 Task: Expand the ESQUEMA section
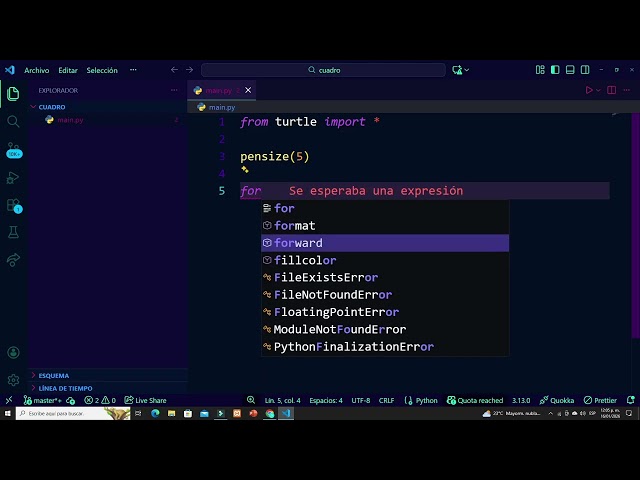click(54, 376)
